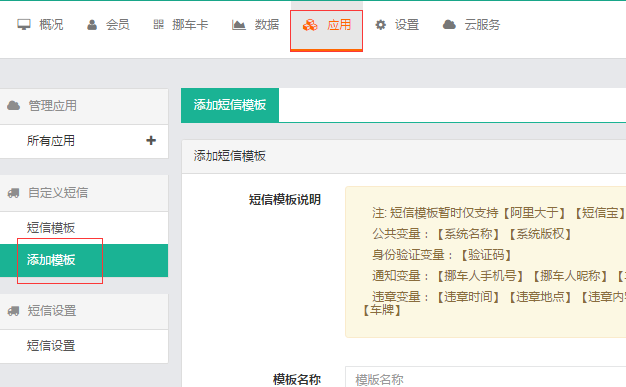The width and height of the screenshot is (626, 387).
Task: Click the cloud icon beside 云服务
Action: point(449,25)
